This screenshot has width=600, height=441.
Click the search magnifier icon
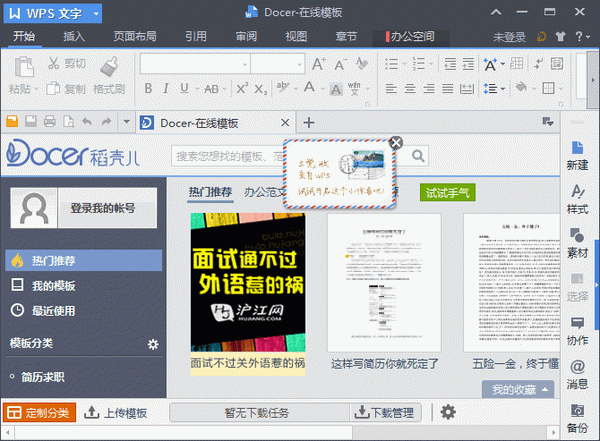[418, 156]
